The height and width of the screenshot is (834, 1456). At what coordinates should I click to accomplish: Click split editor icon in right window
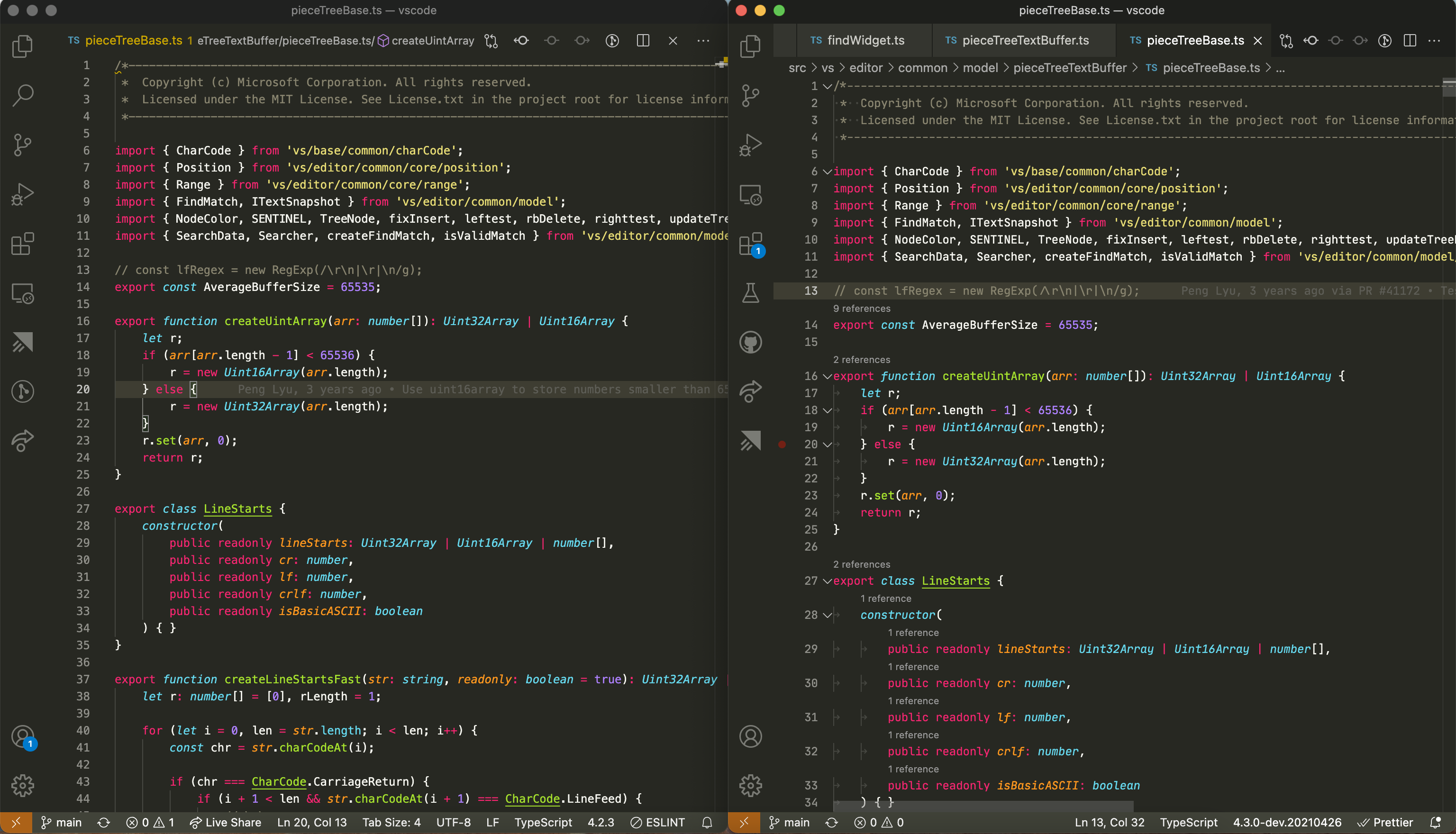[x=1410, y=41]
